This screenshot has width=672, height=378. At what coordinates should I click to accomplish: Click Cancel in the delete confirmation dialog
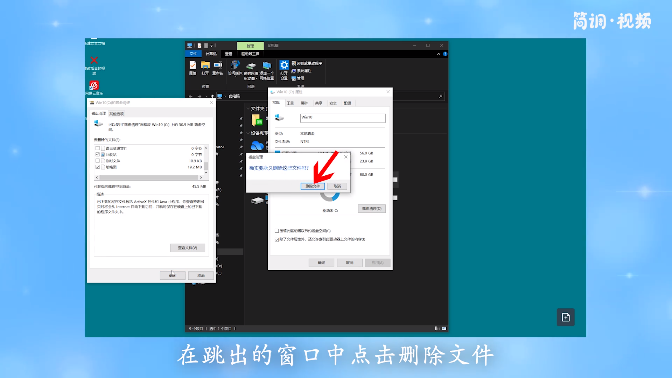(x=337, y=186)
